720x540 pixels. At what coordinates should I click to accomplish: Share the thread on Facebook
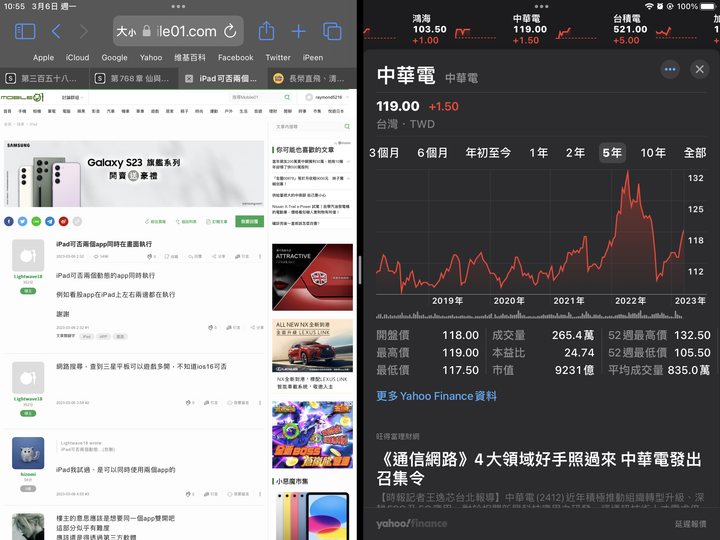coord(9,222)
